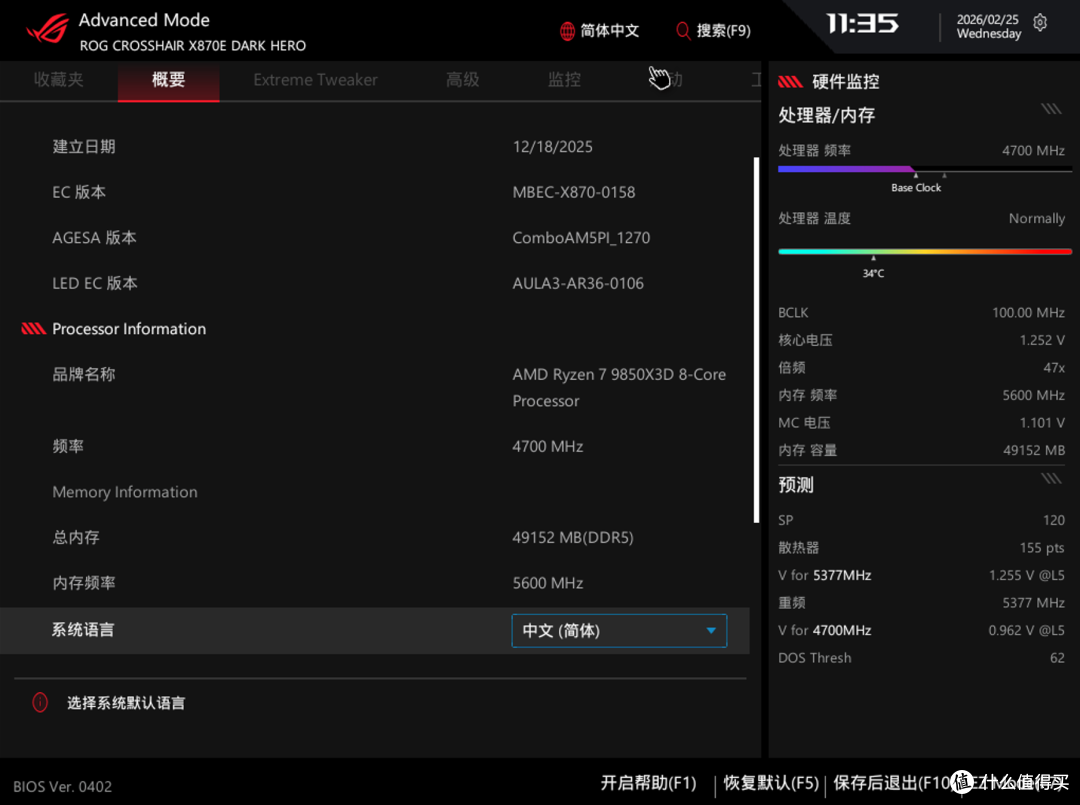
Task: Click red stripes icon beside Processor Information
Action: point(34,328)
